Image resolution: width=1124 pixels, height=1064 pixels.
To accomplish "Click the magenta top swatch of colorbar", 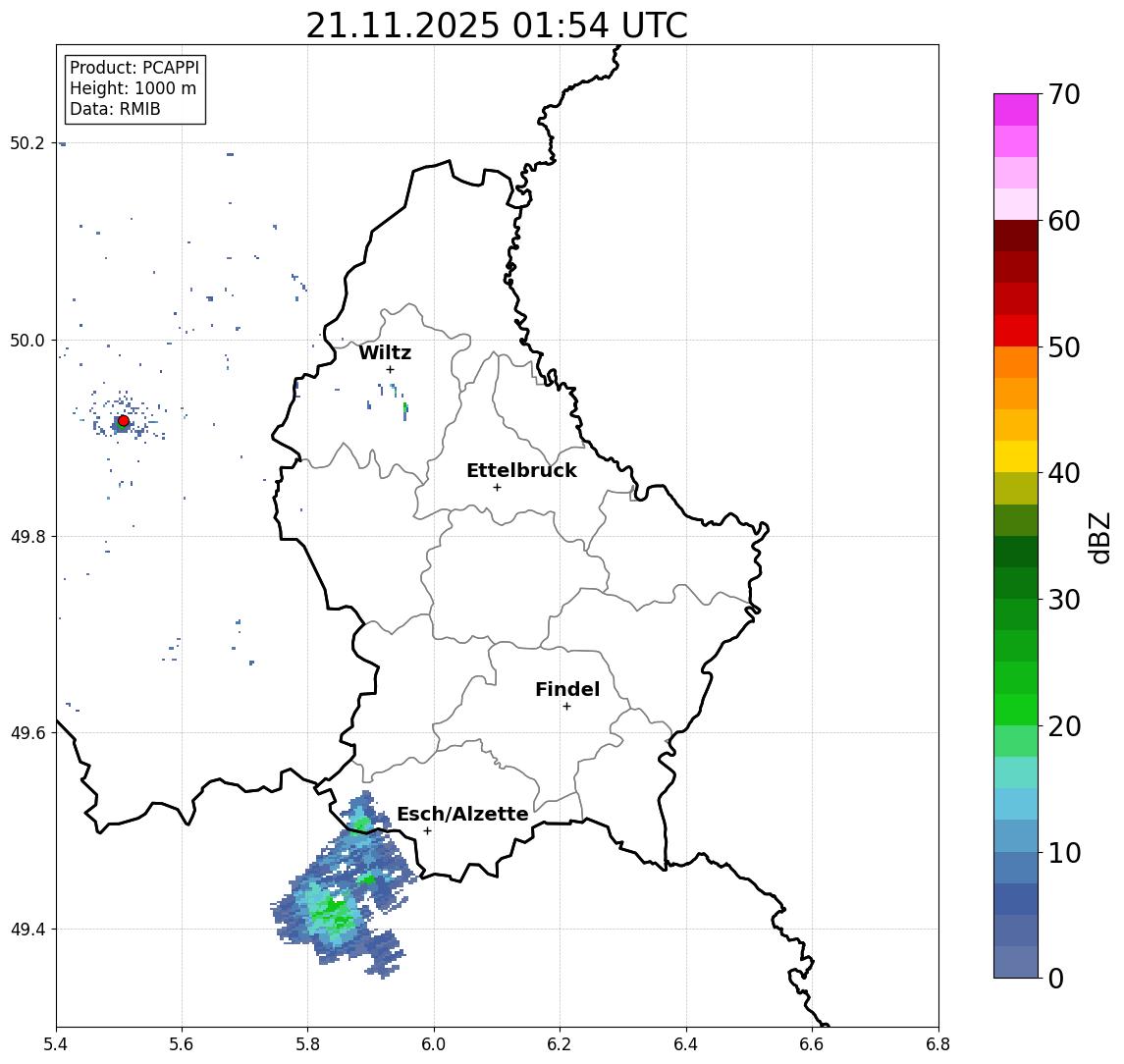I will pyautogui.click(x=1016, y=110).
